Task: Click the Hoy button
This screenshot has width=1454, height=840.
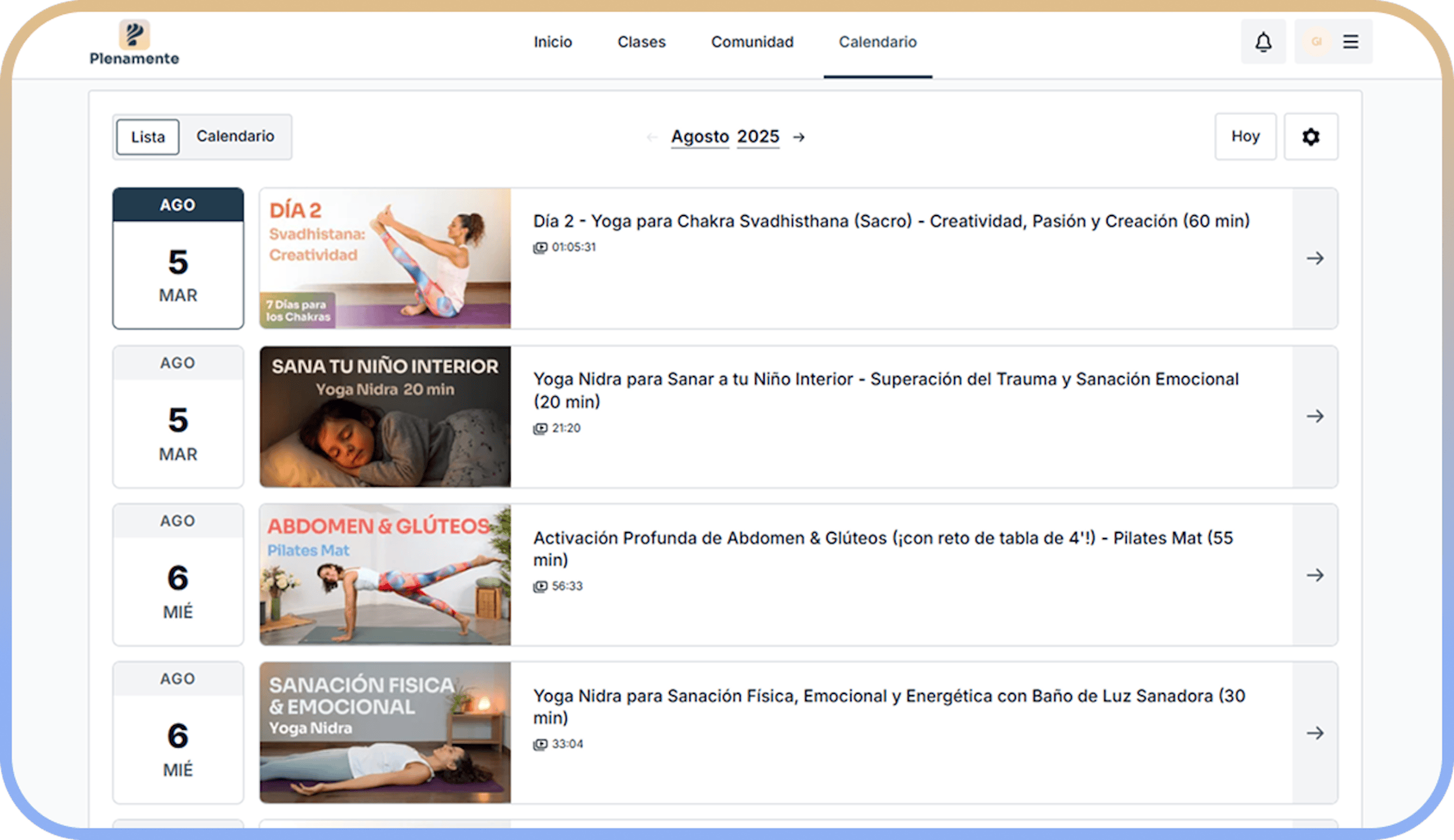Action: pos(1245,136)
